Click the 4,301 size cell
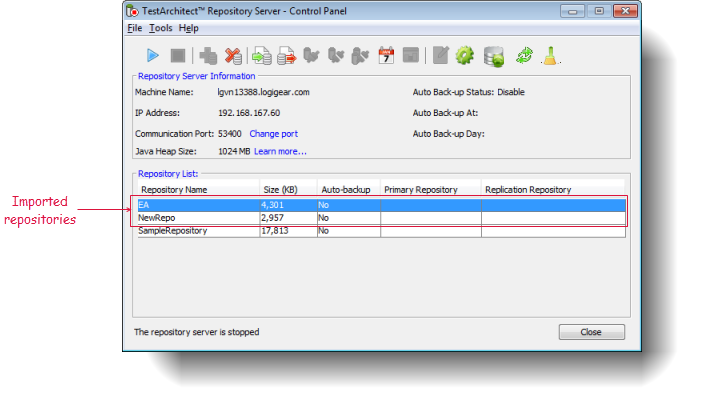Viewport: 702px width, 412px height. pos(288,205)
